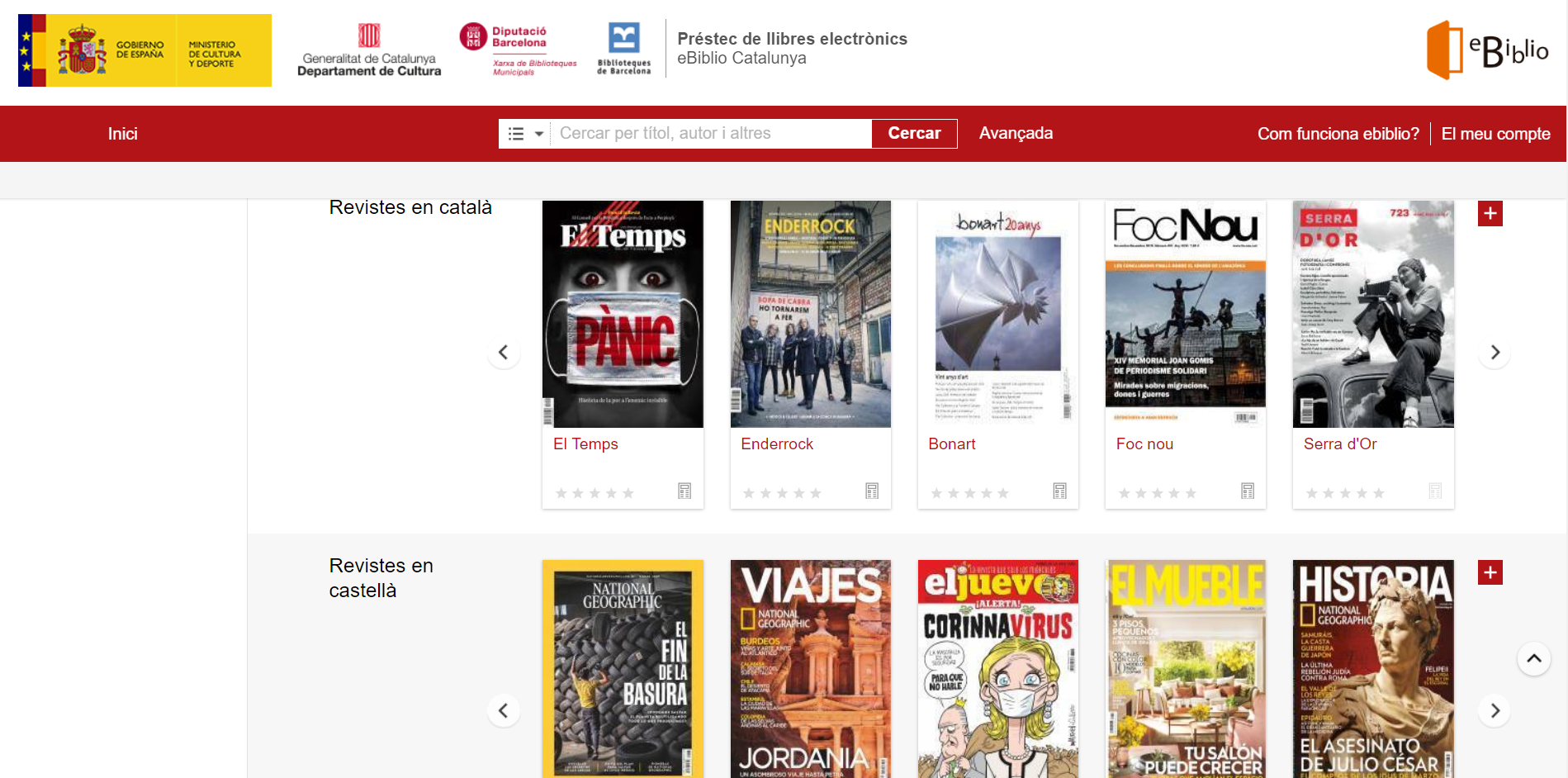Click the Cercar search button
Viewport: 1568px width, 778px height.
pyautogui.click(x=914, y=134)
